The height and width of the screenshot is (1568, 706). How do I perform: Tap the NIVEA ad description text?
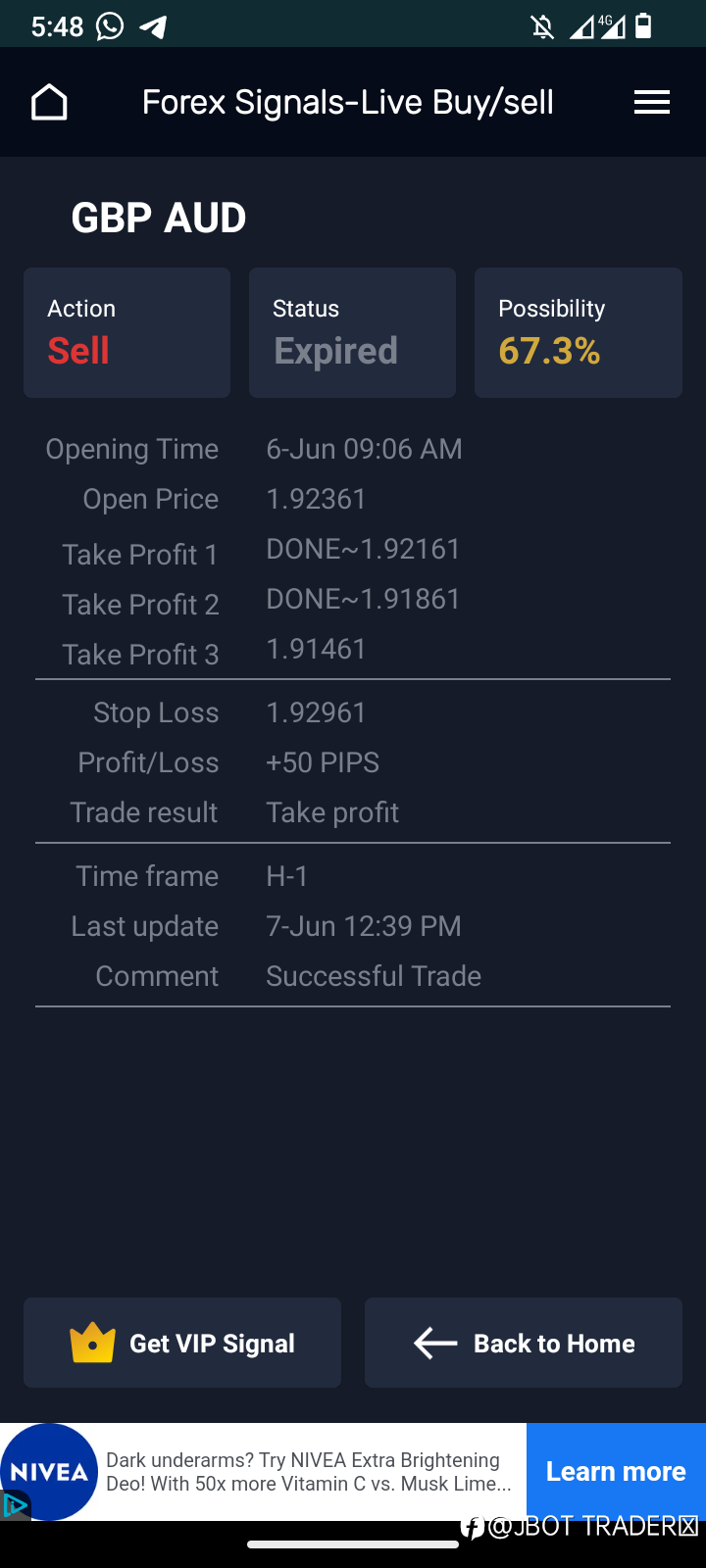pyautogui.click(x=309, y=1472)
